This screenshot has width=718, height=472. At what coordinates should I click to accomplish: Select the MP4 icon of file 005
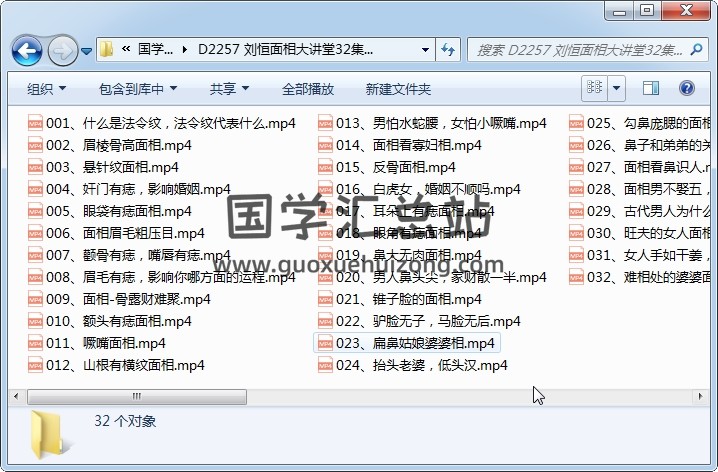[x=35, y=211]
